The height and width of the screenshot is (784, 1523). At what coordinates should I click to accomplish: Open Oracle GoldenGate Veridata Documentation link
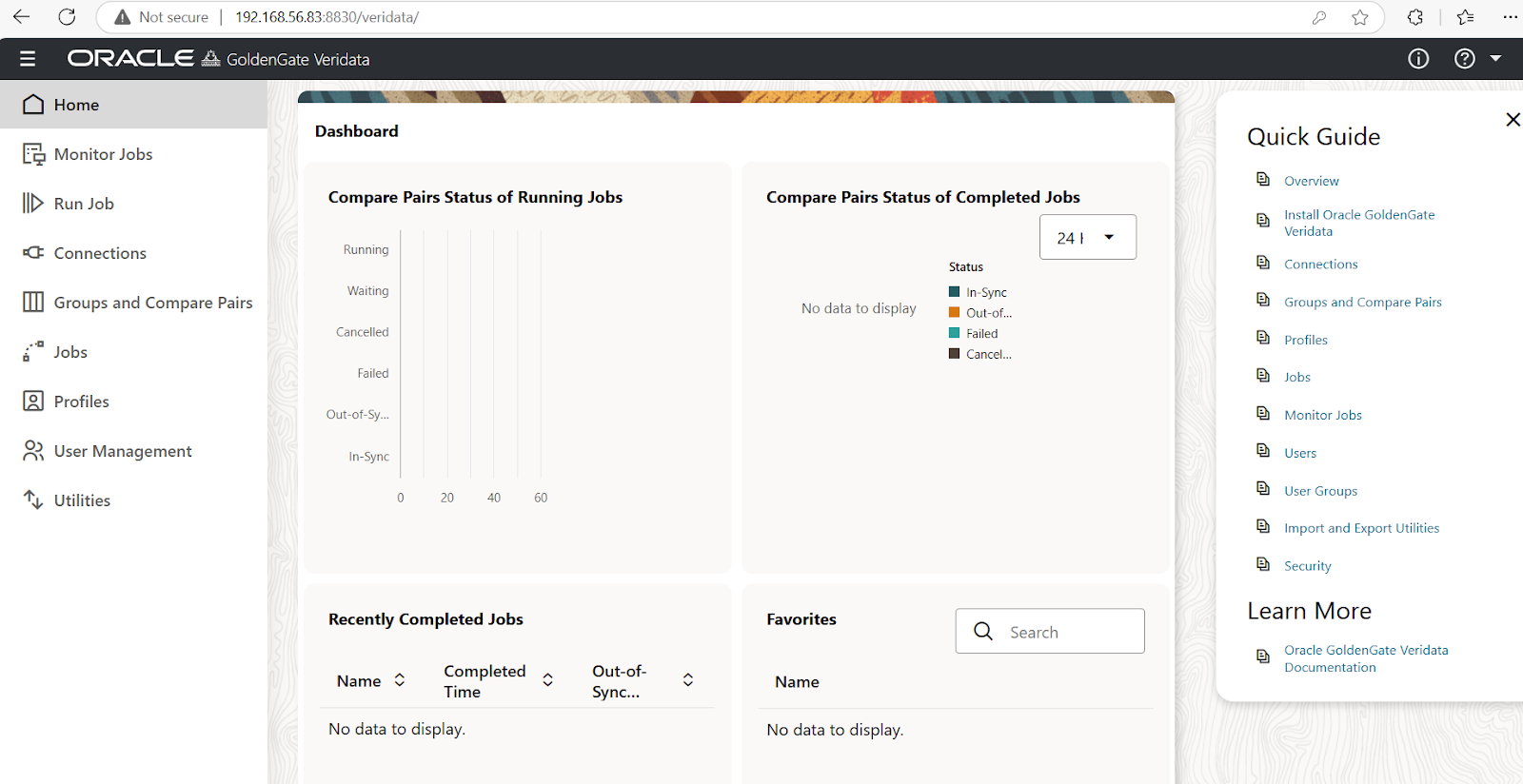1366,658
